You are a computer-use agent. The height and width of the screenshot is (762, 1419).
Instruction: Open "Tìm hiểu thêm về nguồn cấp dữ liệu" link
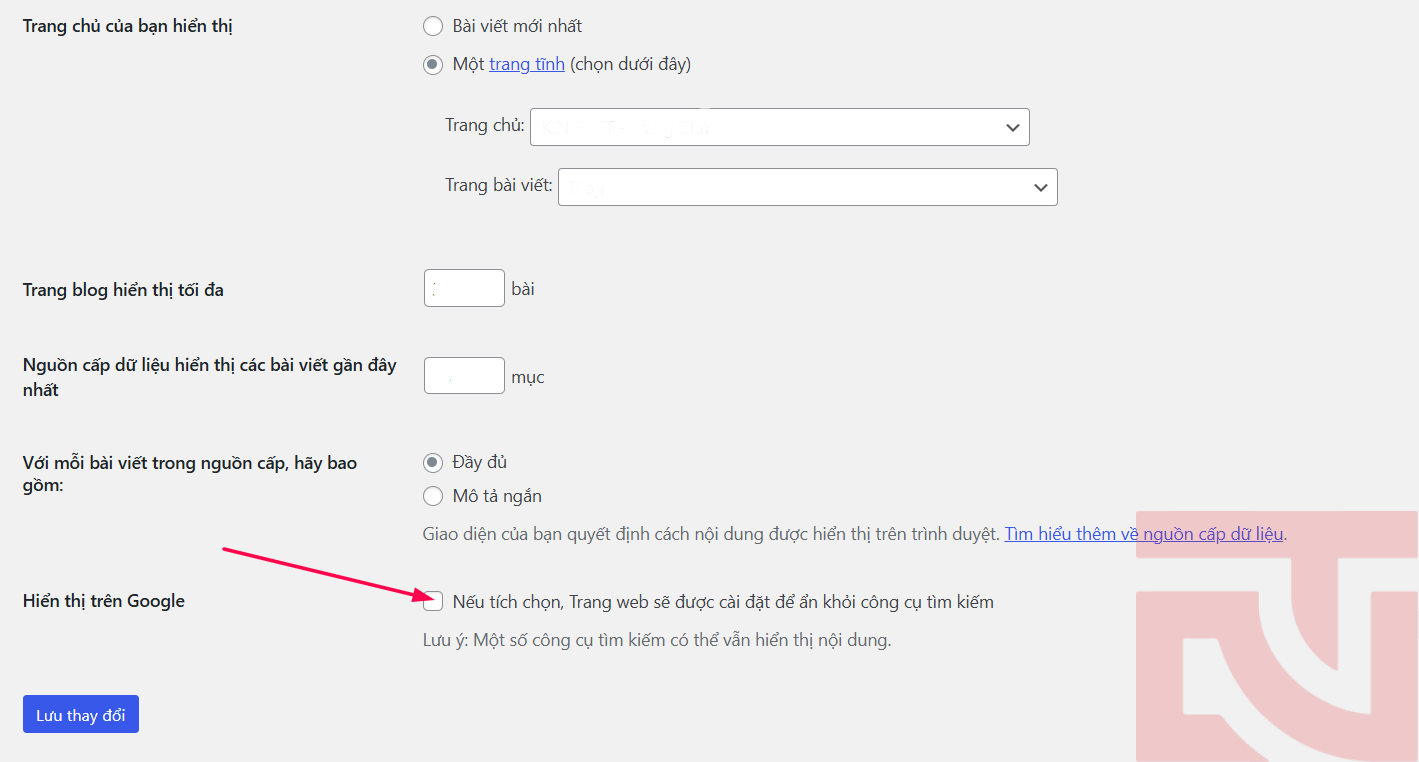coord(1144,534)
